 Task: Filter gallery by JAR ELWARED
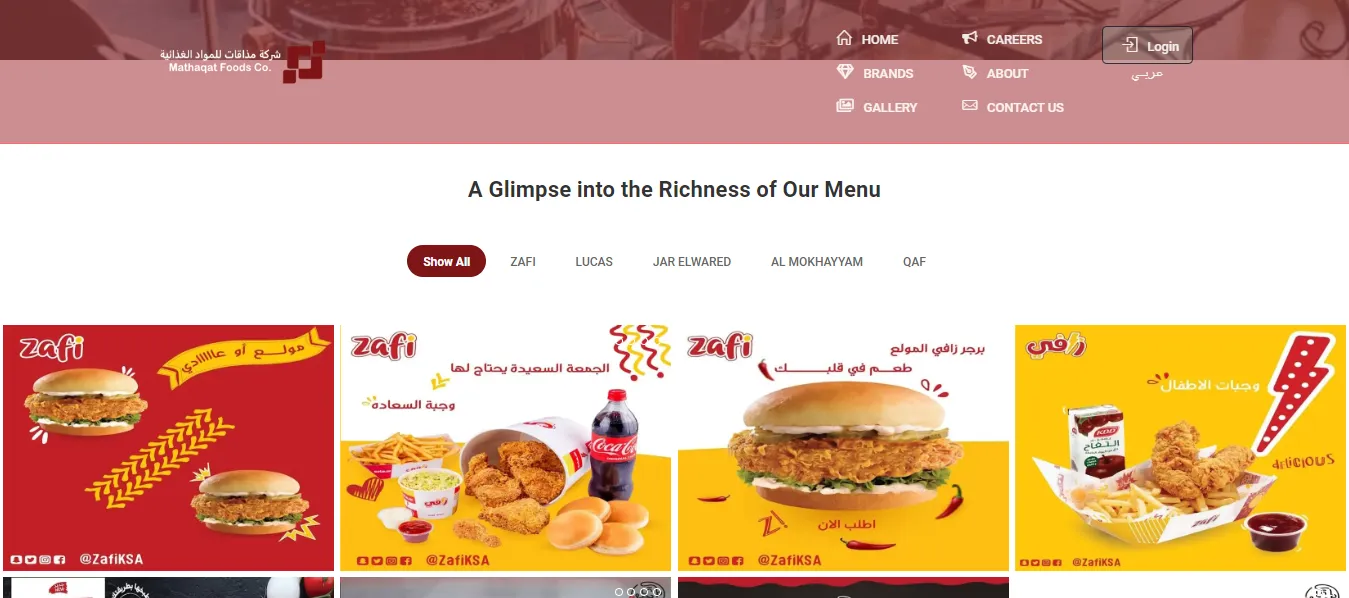tap(692, 262)
